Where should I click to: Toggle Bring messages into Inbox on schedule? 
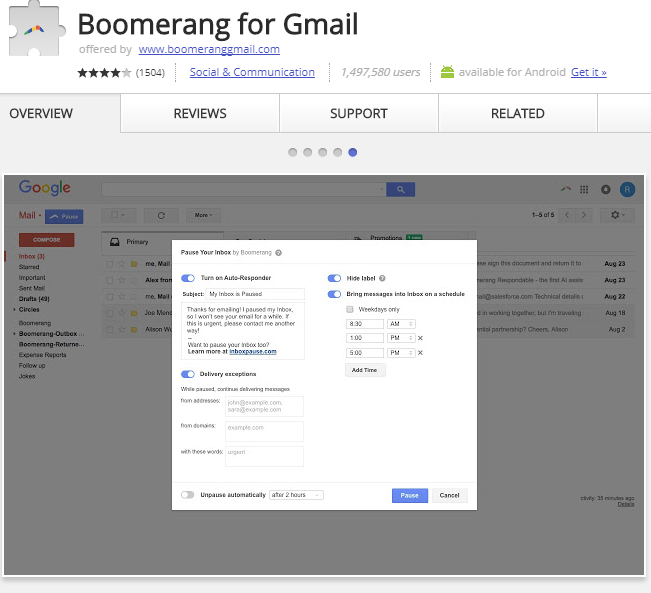click(334, 294)
